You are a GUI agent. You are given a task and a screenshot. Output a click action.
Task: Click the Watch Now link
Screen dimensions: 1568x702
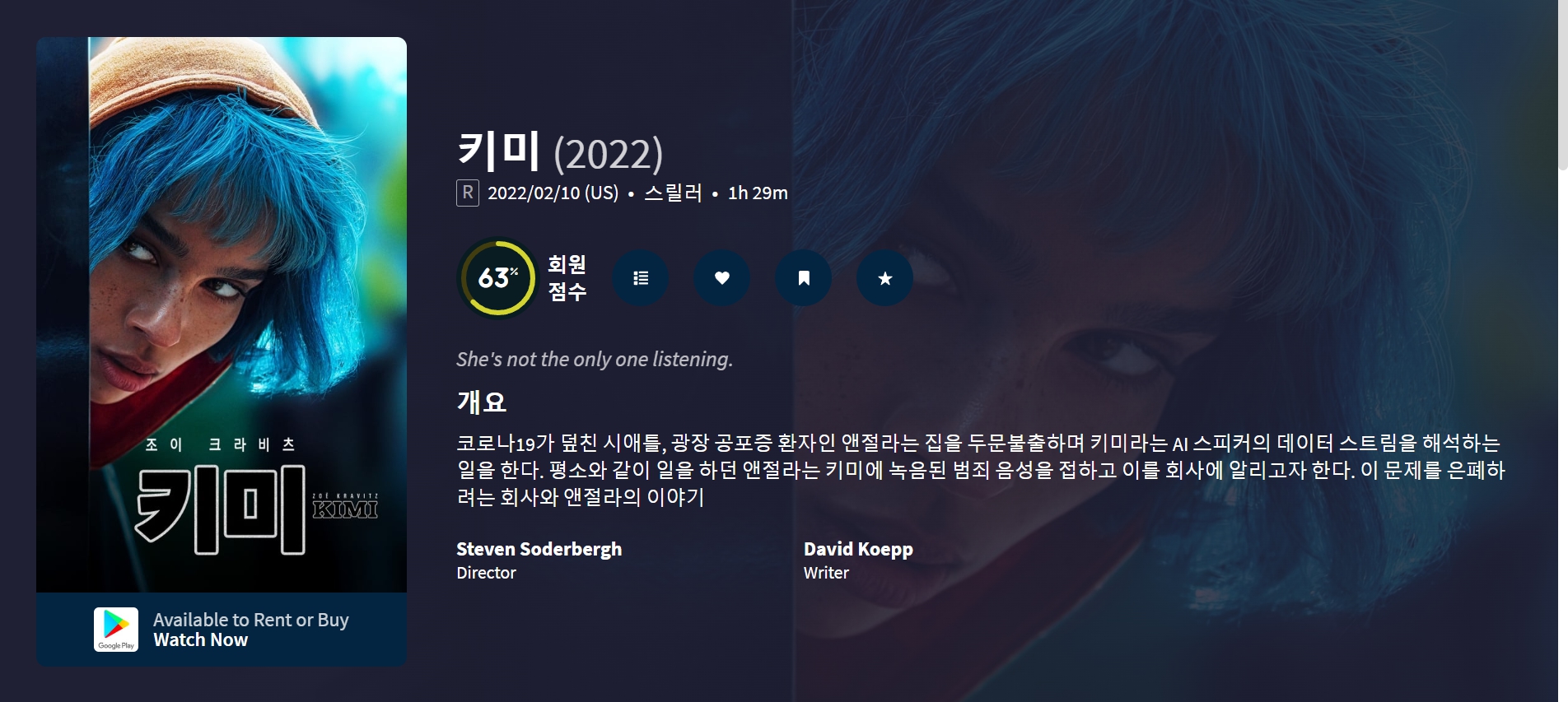tap(200, 640)
